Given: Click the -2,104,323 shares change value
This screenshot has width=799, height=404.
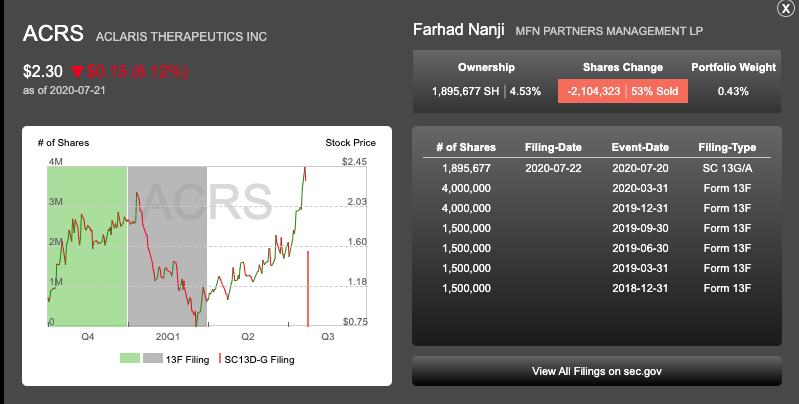Looking at the screenshot, I should [593, 92].
